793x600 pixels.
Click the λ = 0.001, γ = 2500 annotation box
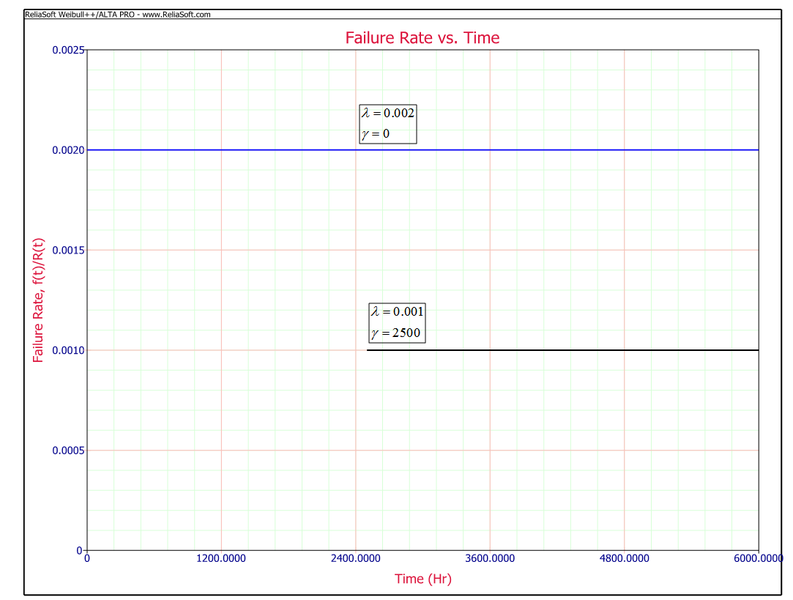397,322
